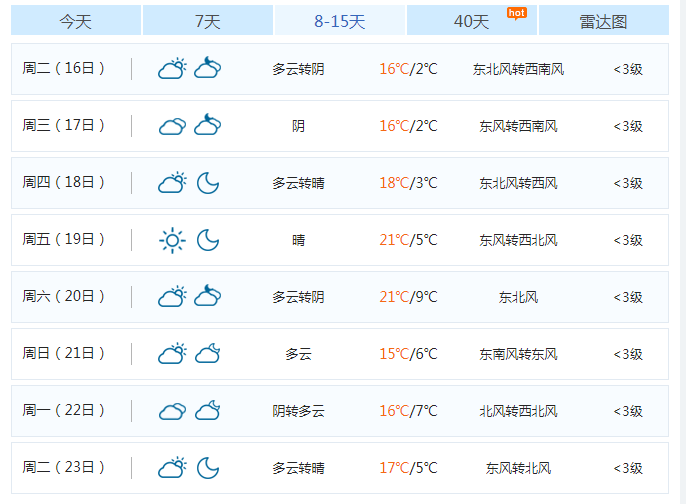Click the night cloudy icon for 周六 20日
The width and height of the screenshot is (686, 504).
[x=208, y=296]
